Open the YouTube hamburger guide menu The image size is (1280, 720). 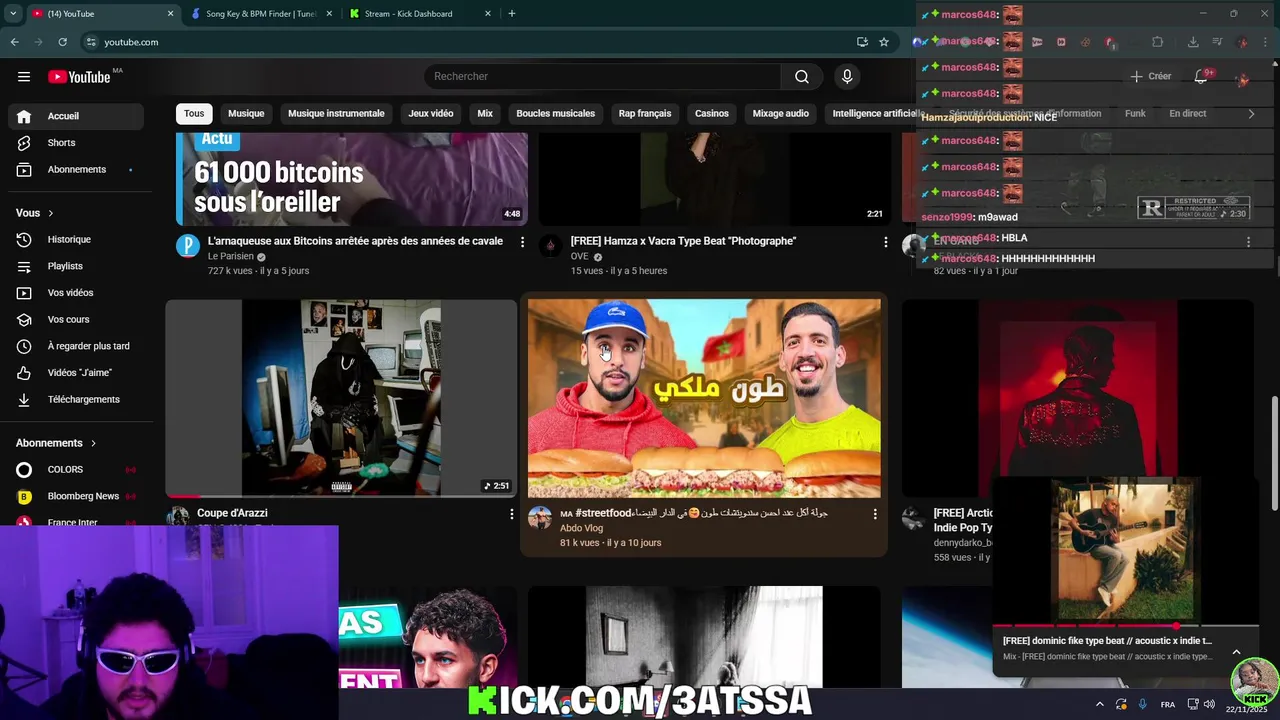click(24, 76)
